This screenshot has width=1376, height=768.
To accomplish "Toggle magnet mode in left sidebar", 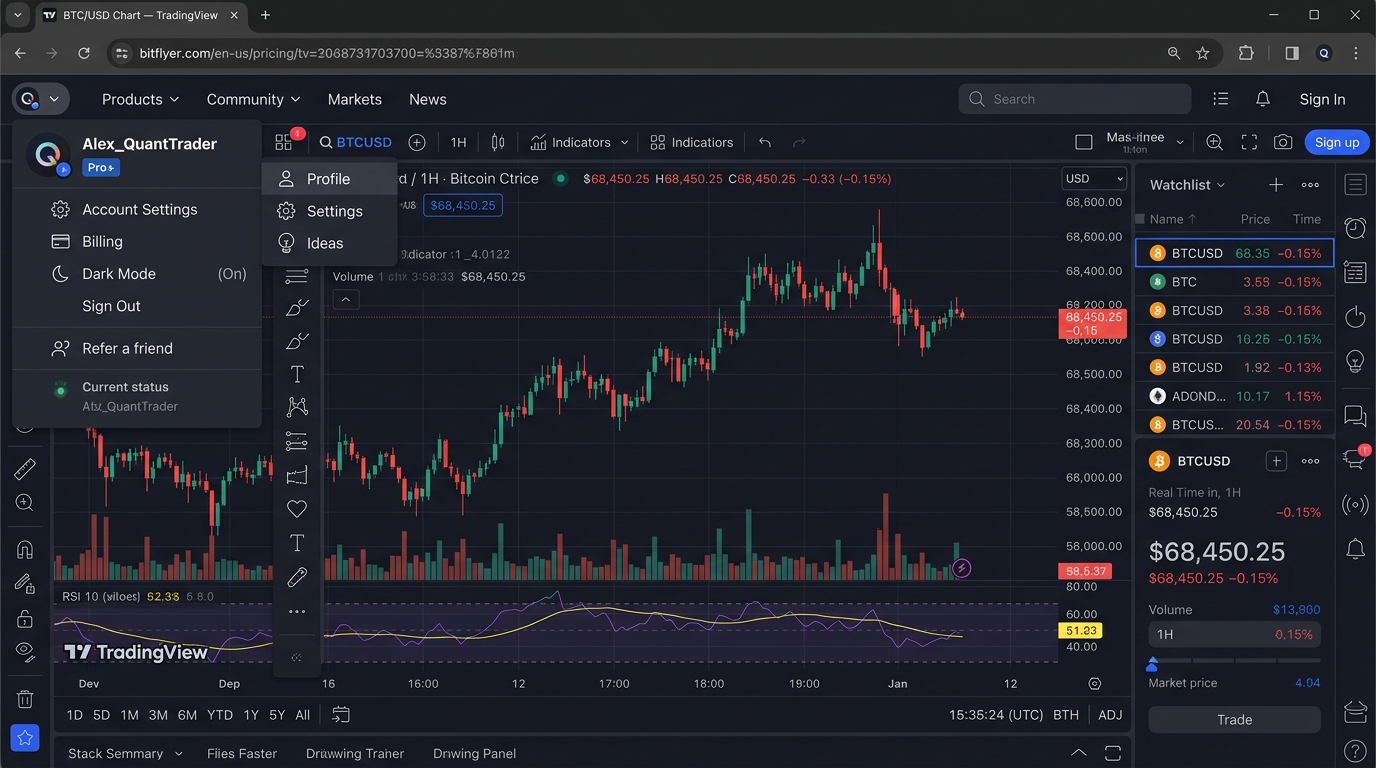I will (x=25, y=549).
